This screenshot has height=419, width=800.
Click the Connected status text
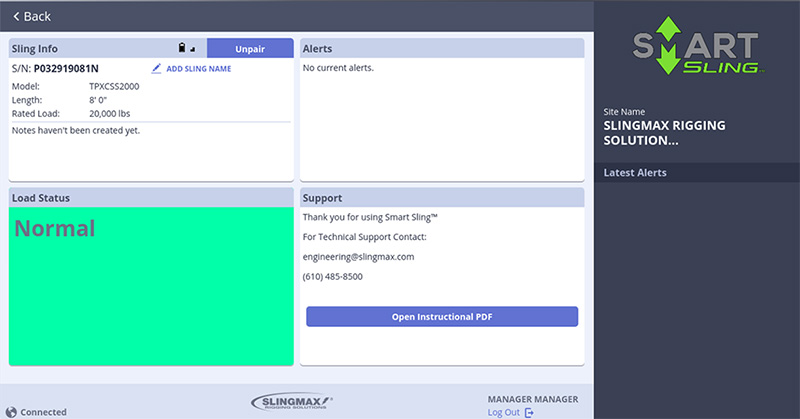[x=43, y=412]
